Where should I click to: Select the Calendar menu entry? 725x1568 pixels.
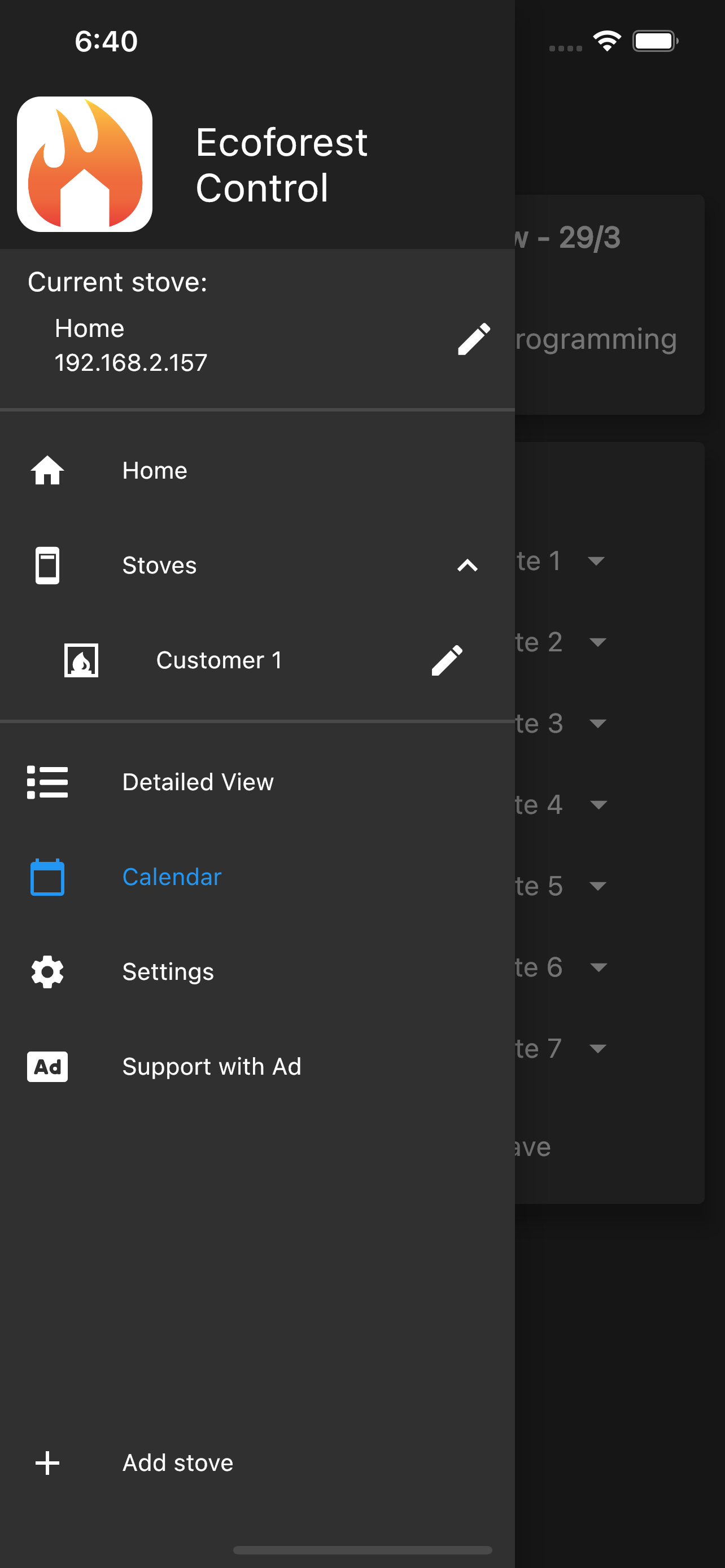tap(257, 877)
